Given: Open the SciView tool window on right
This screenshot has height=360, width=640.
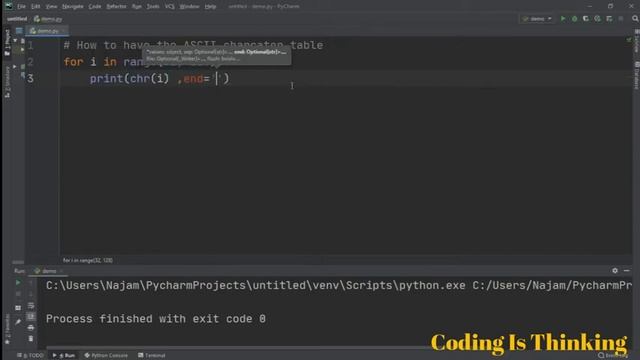Looking at the screenshot, I should (636, 41).
